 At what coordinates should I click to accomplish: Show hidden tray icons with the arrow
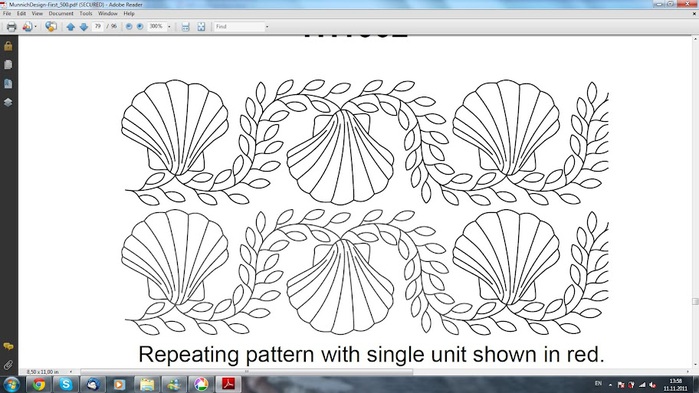click(x=610, y=385)
